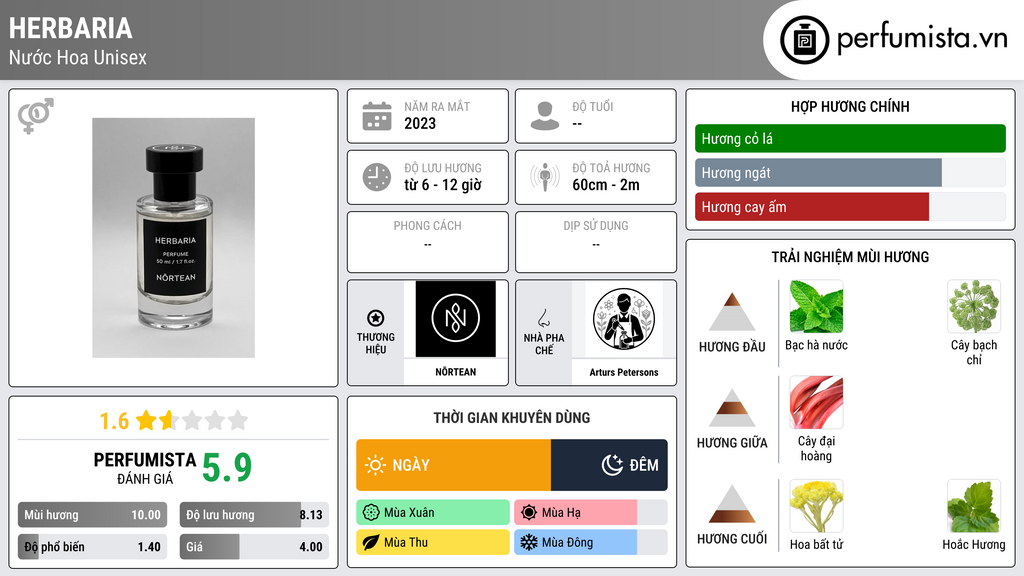The image size is (1024, 576).
Task: Click the Mùa Đông season bar
Action: tap(590, 542)
